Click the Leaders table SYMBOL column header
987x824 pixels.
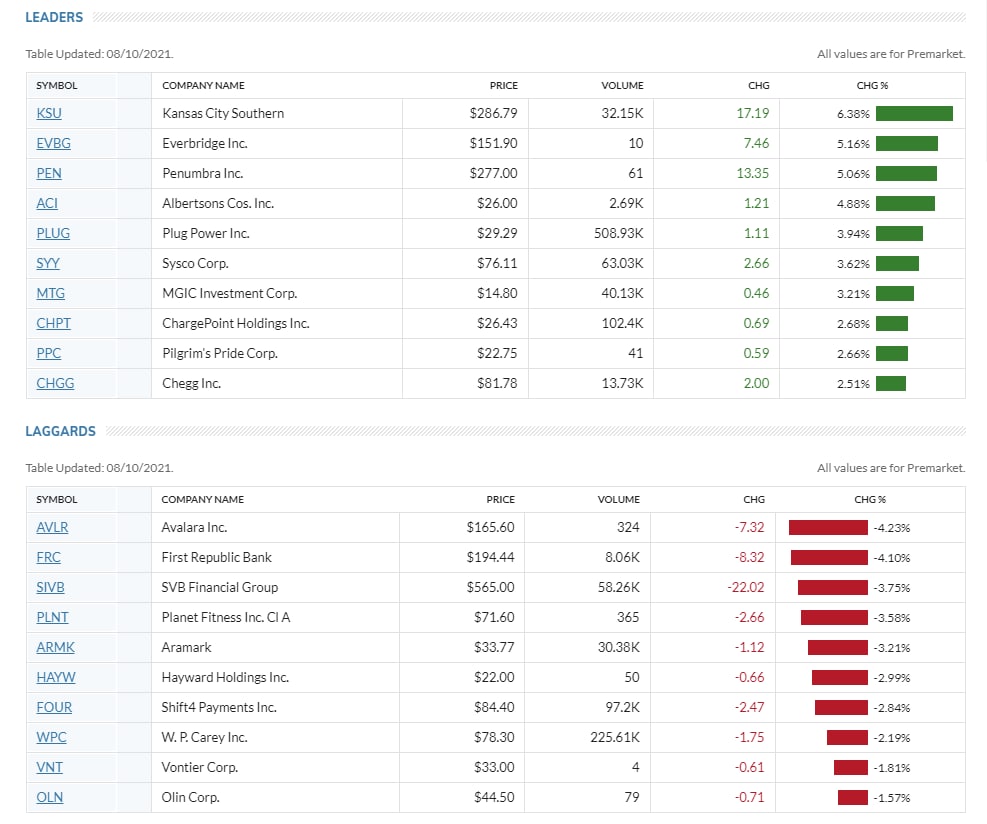click(x=57, y=86)
